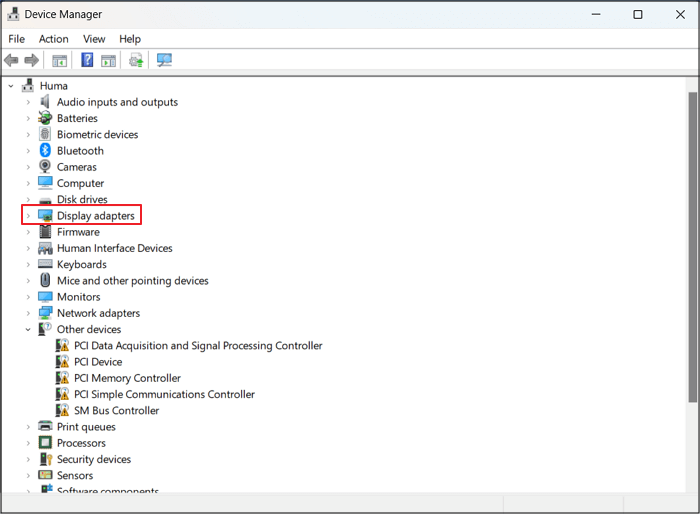Click the Firmware chip icon

[45, 231]
